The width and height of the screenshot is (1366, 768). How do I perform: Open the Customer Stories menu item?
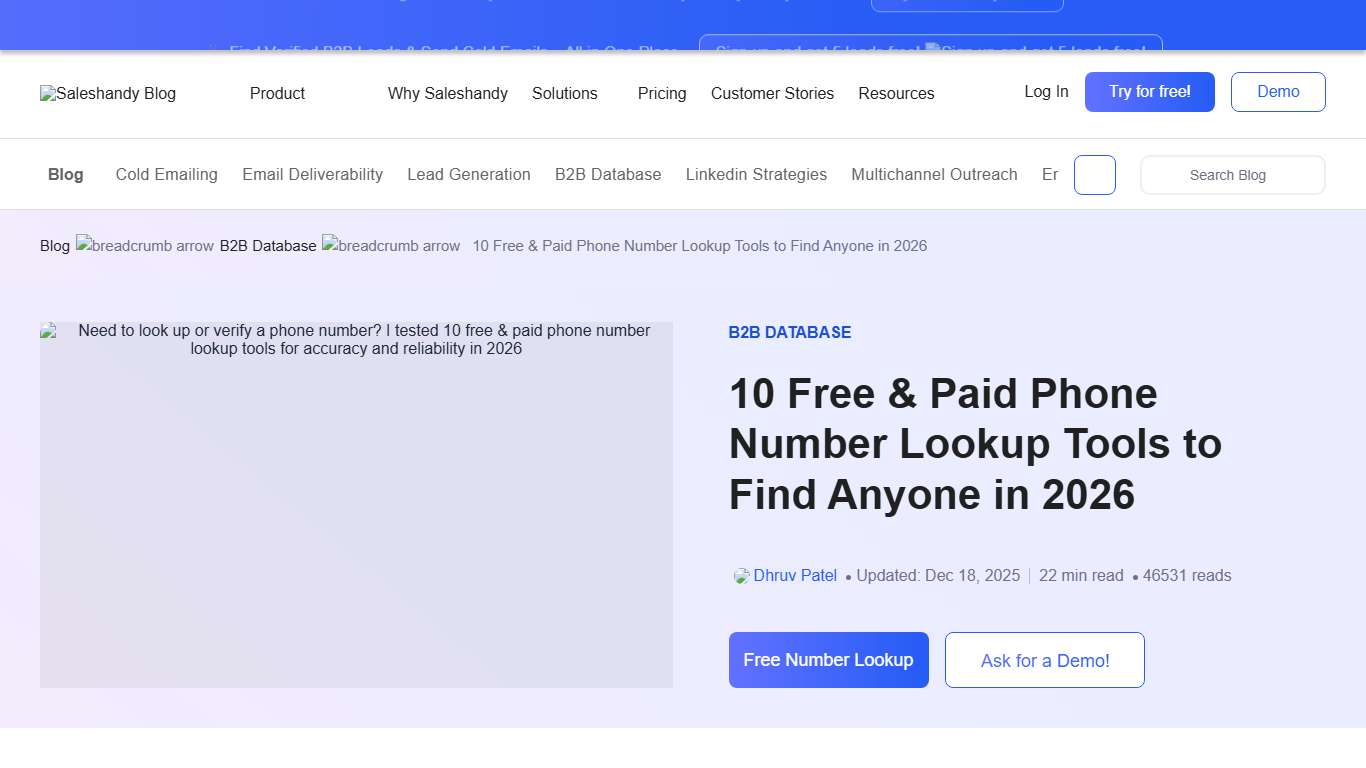coord(772,93)
